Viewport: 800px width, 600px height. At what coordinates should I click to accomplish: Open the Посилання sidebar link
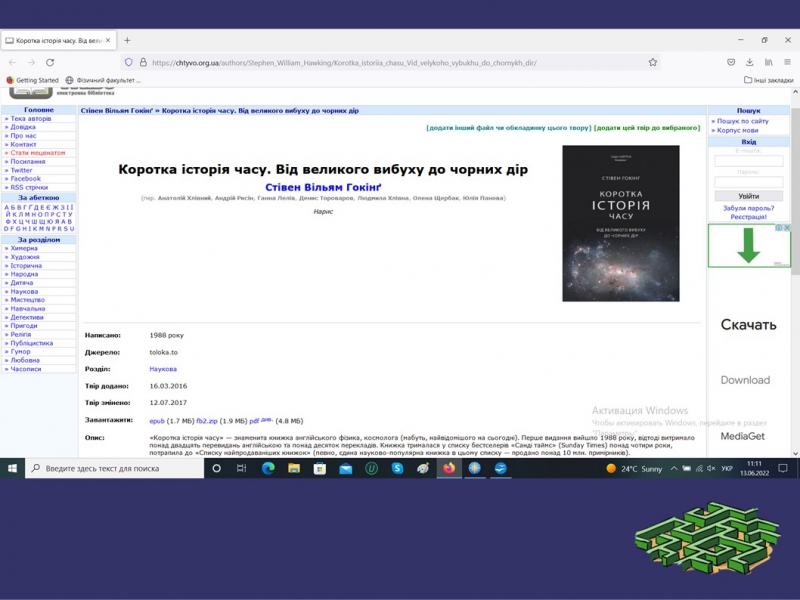coord(28,161)
